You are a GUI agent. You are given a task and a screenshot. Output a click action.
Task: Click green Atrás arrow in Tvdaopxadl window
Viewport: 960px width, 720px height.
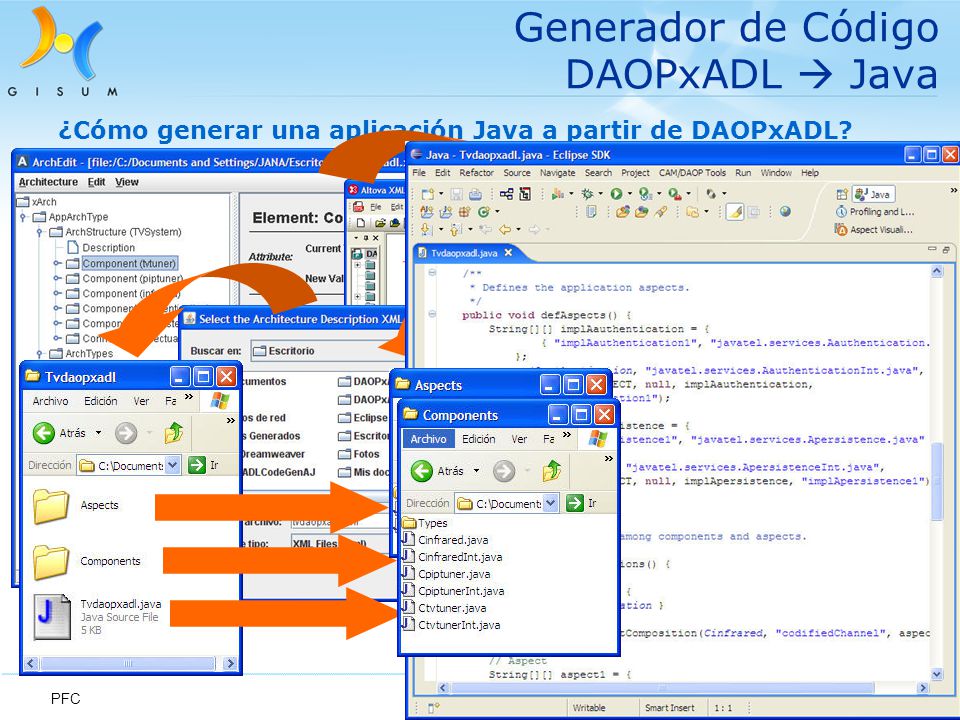(x=43, y=433)
